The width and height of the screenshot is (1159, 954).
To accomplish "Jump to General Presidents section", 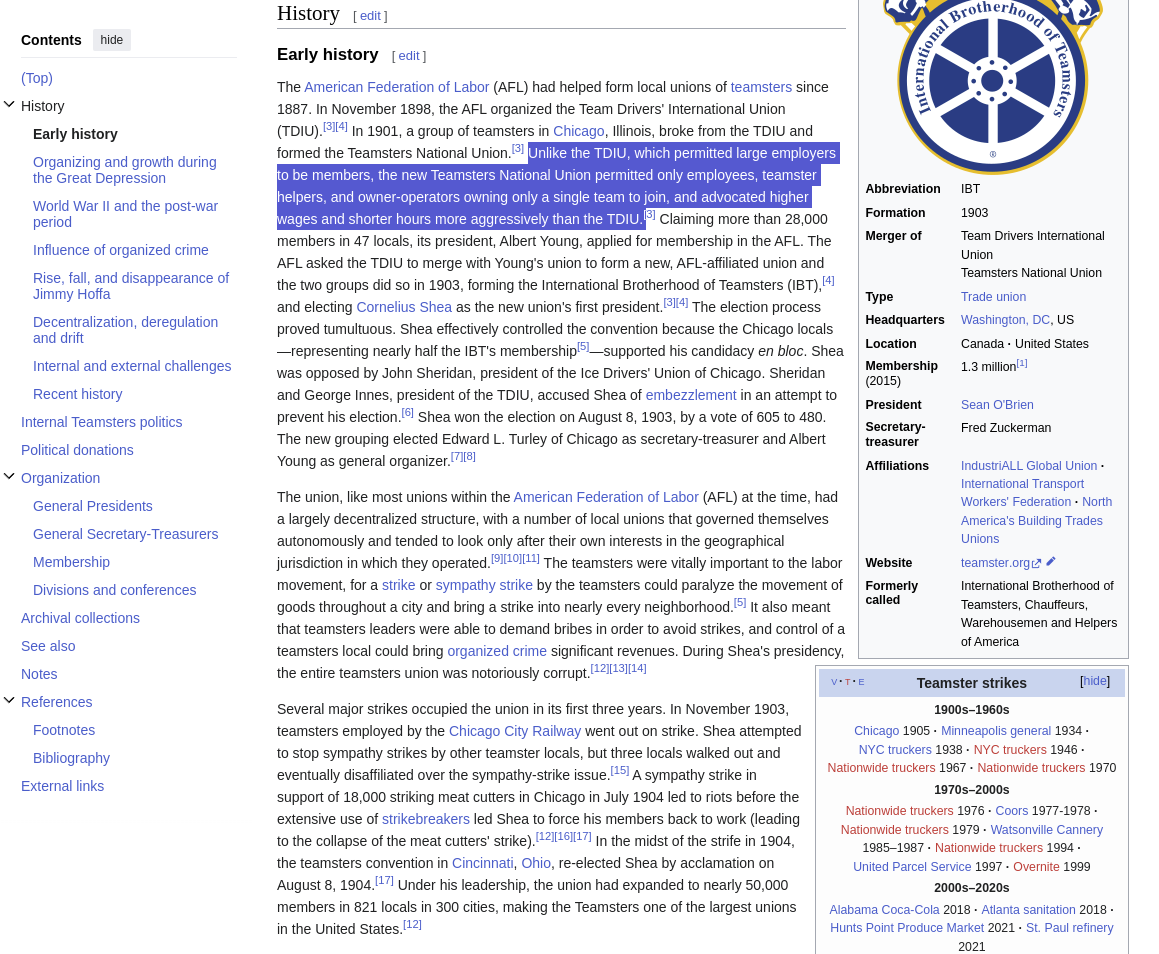I will [92, 506].
